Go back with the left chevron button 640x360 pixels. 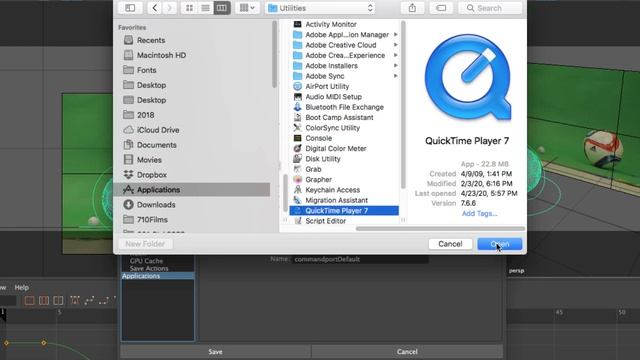pos(155,8)
